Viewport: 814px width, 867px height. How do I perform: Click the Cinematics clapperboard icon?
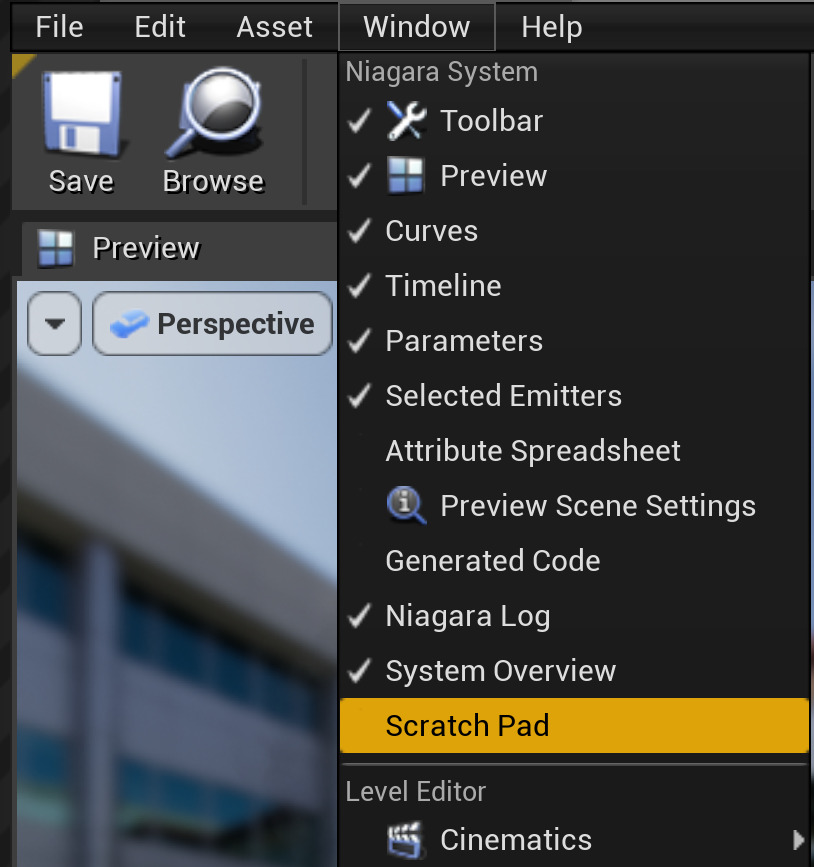click(406, 840)
